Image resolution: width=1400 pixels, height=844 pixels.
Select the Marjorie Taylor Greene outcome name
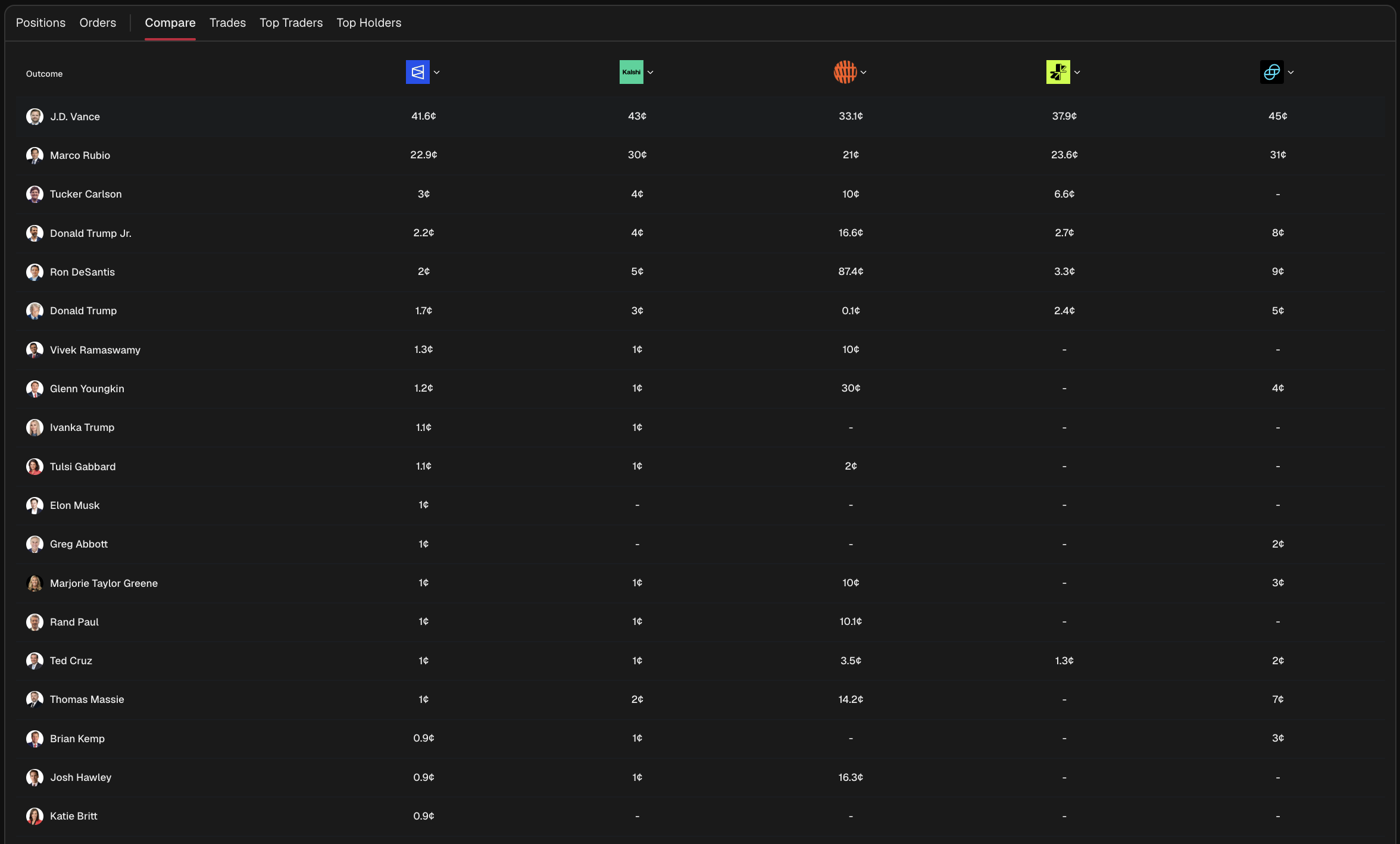(x=104, y=583)
